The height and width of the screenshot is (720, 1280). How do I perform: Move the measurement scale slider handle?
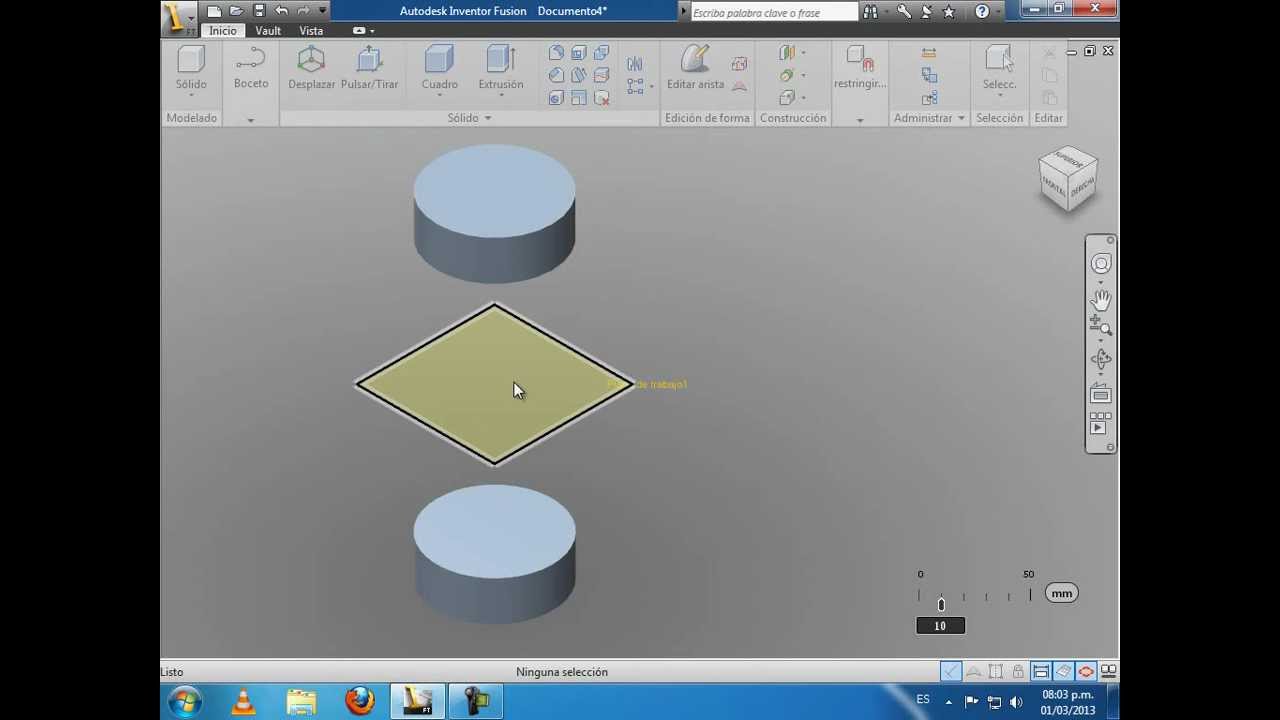click(940, 602)
